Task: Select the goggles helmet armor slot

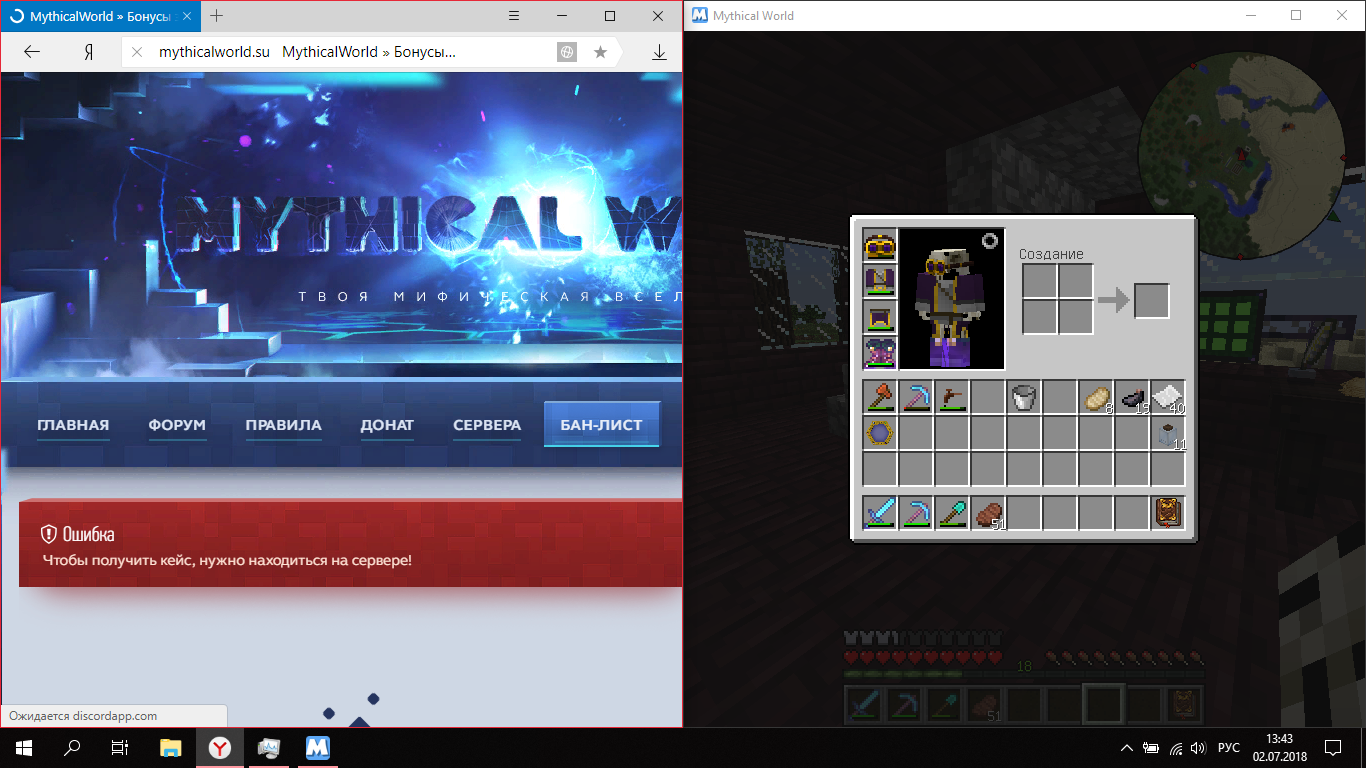Action: click(880, 246)
